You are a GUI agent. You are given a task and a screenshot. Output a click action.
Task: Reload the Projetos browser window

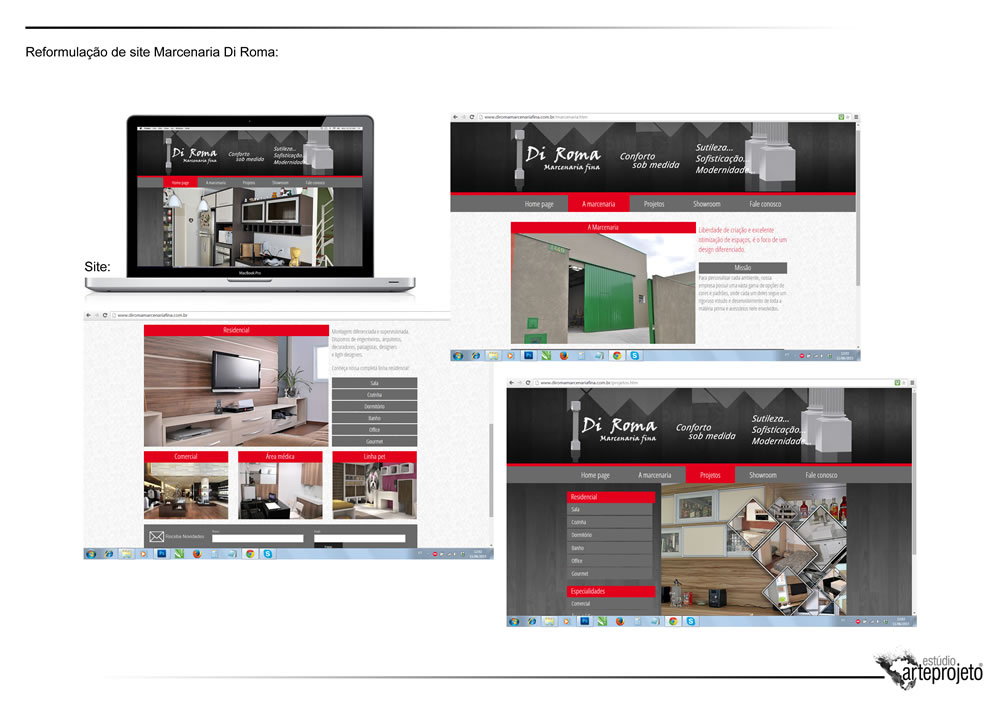pyautogui.click(x=528, y=383)
